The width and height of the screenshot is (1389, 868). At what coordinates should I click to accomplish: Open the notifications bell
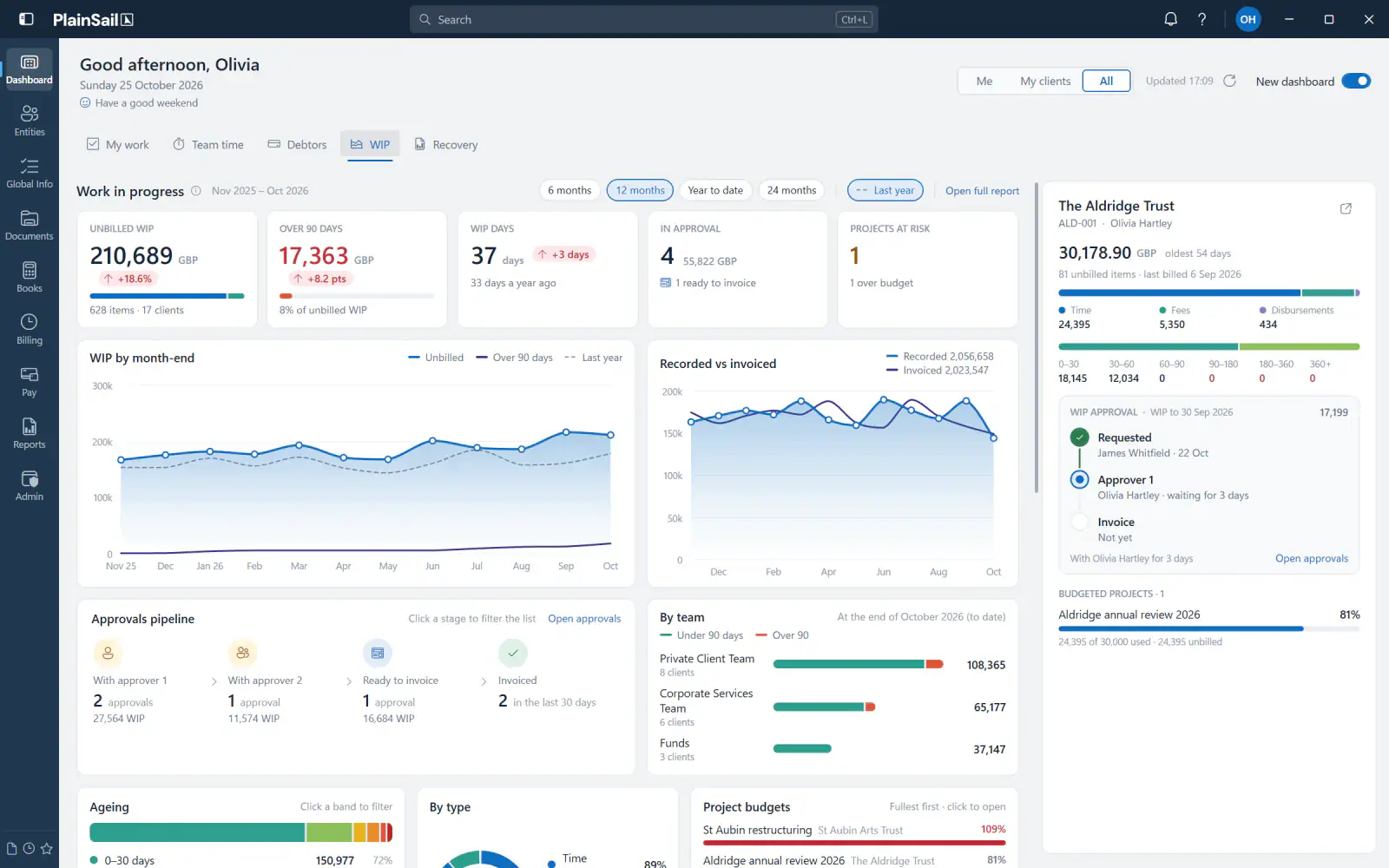click(1171, 19)
